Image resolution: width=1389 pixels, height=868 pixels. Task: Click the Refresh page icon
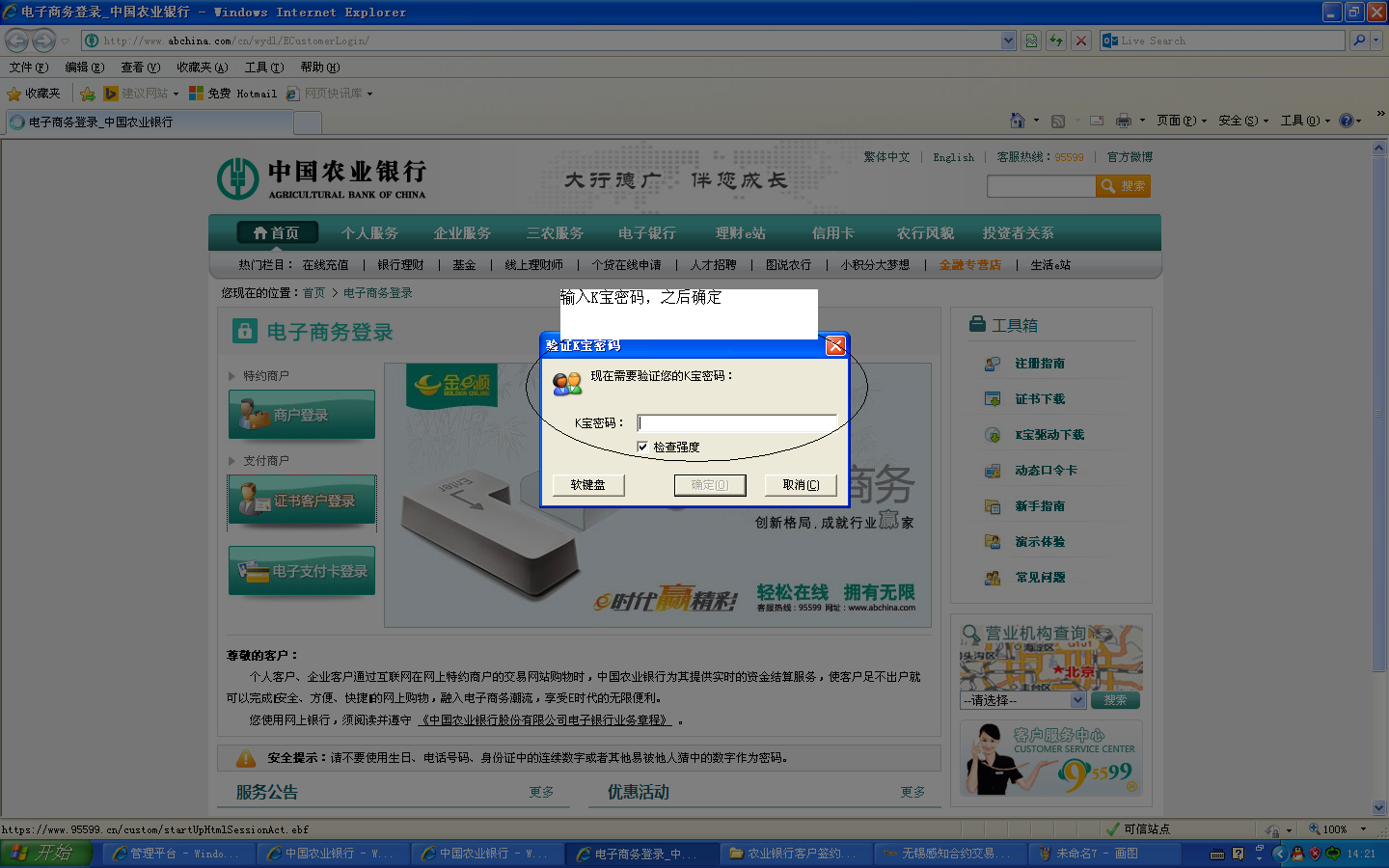coord(1056,41)
